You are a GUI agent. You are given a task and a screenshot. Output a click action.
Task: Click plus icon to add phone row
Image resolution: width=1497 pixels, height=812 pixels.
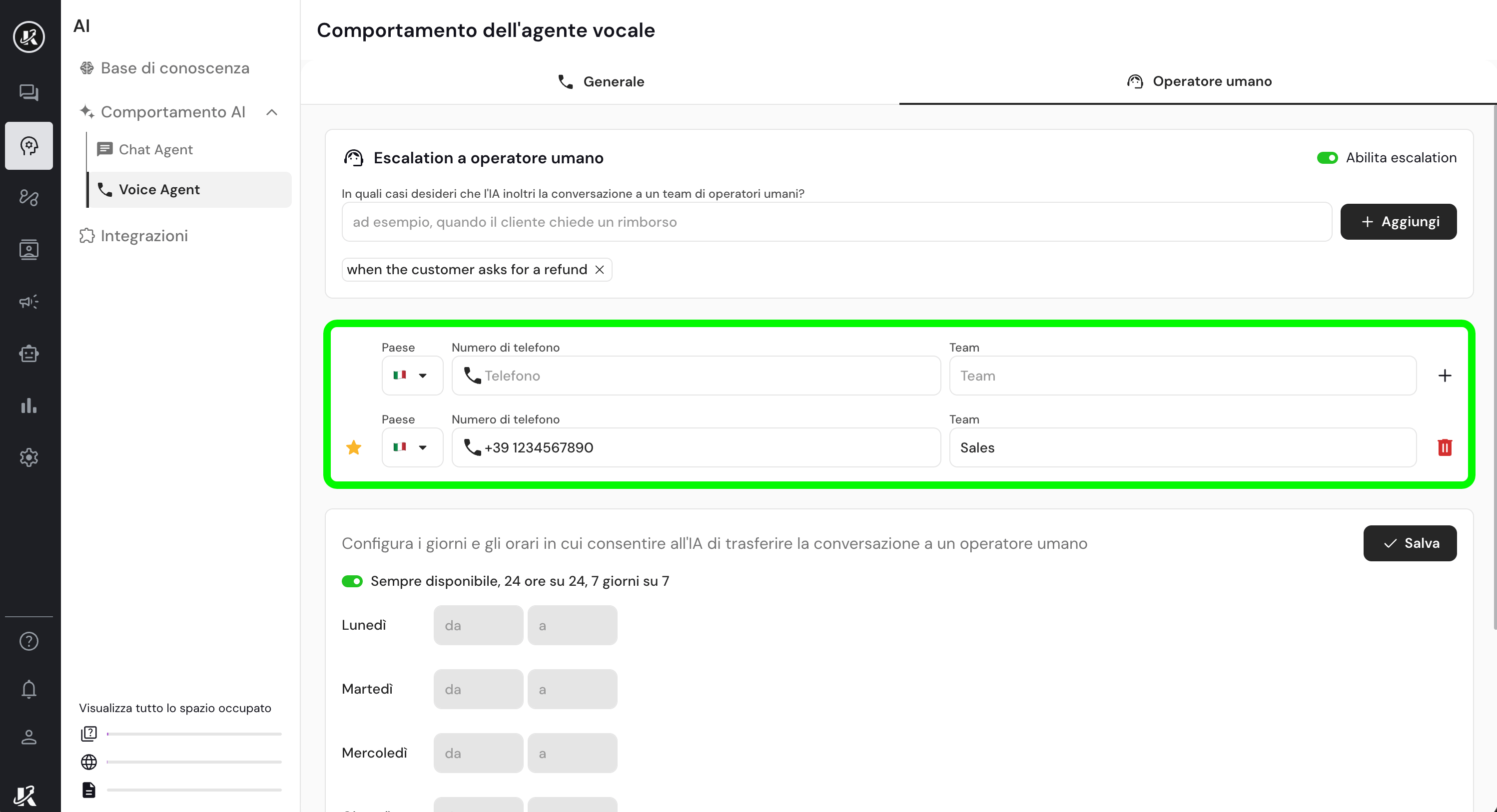[1444, 375]
